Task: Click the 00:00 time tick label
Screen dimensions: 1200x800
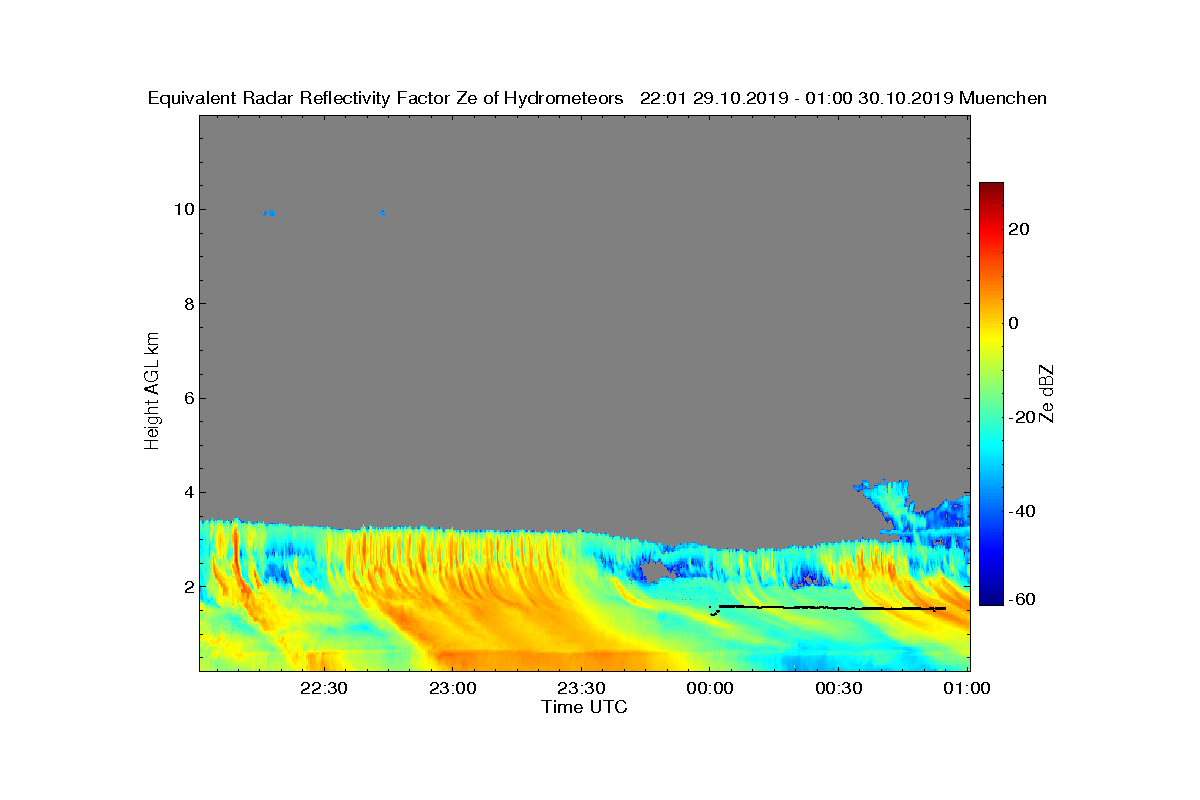Action: click(x=710, y=689)
